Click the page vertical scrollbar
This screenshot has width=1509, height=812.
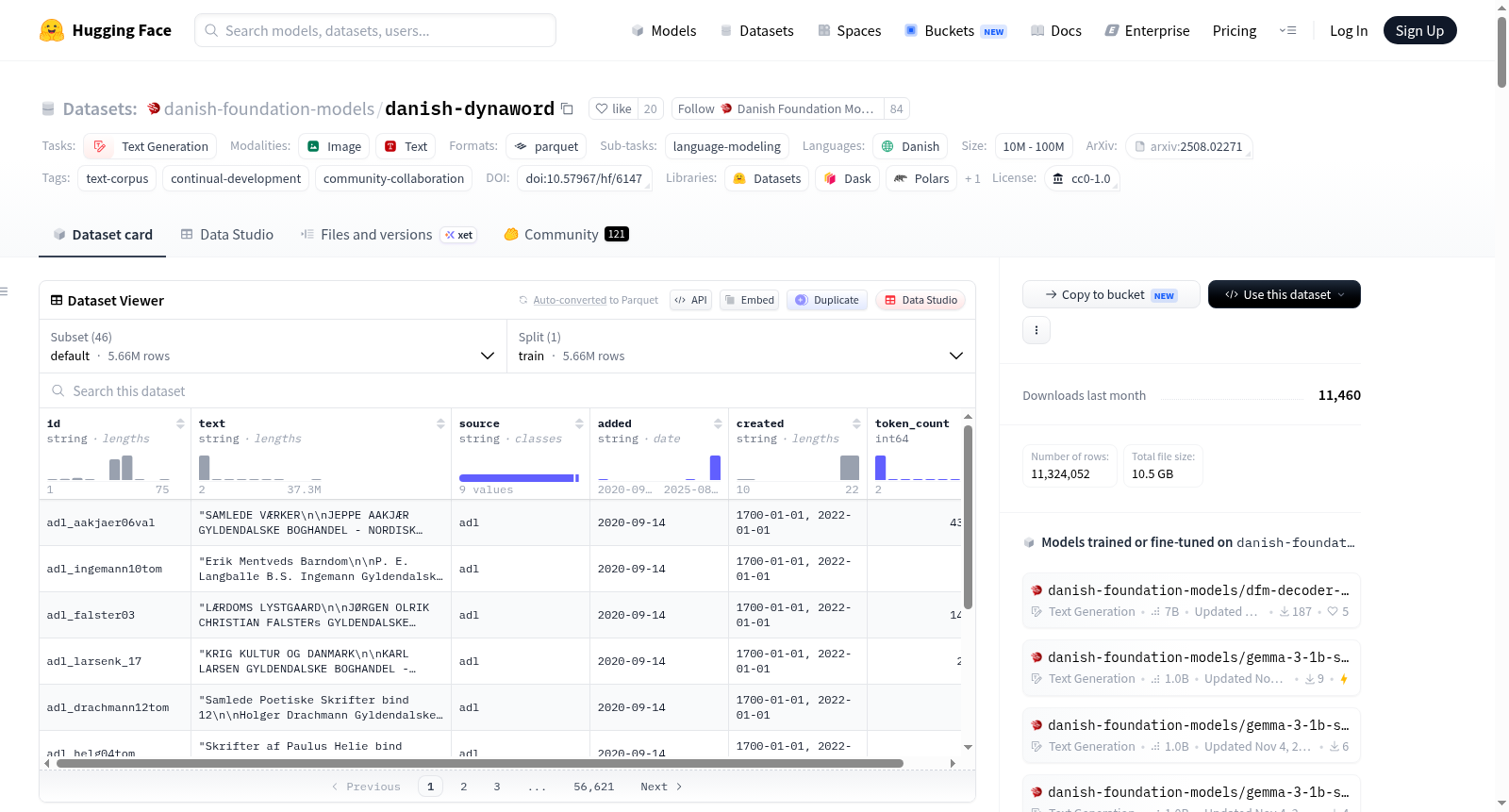tap(1501, 52)
